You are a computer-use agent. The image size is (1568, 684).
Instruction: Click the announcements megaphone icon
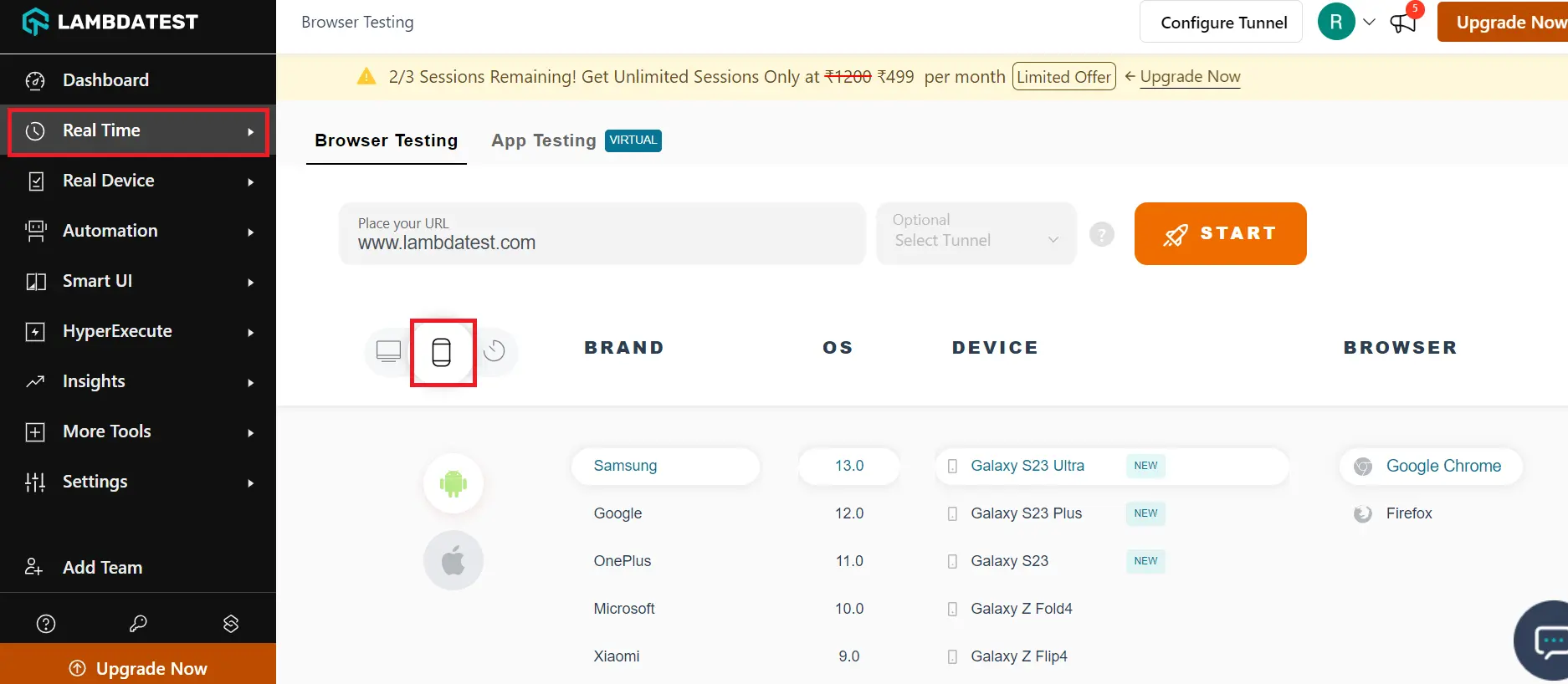click(x=1403, y=23)
